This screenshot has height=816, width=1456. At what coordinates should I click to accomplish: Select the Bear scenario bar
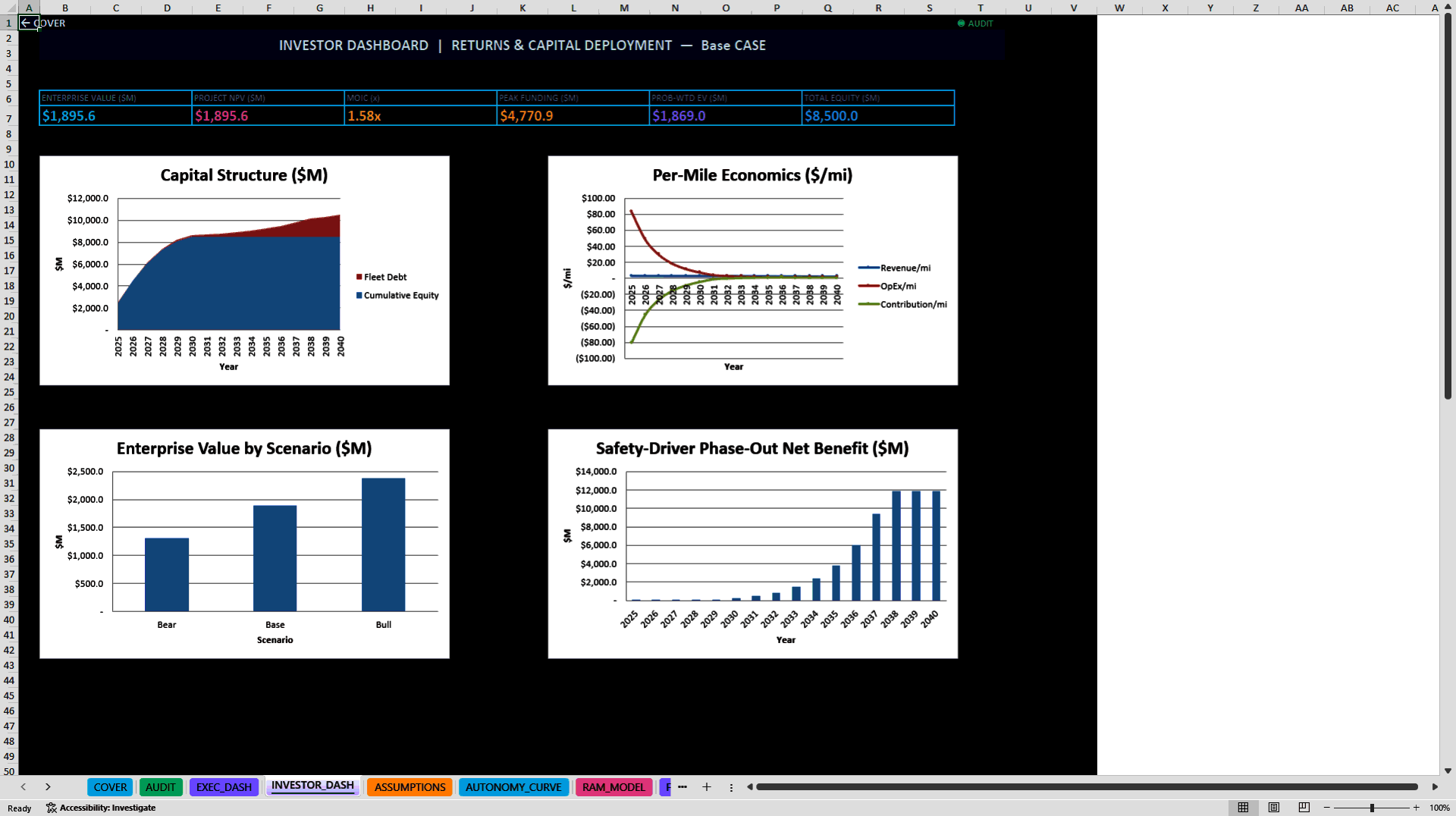(x=167, y=574)
